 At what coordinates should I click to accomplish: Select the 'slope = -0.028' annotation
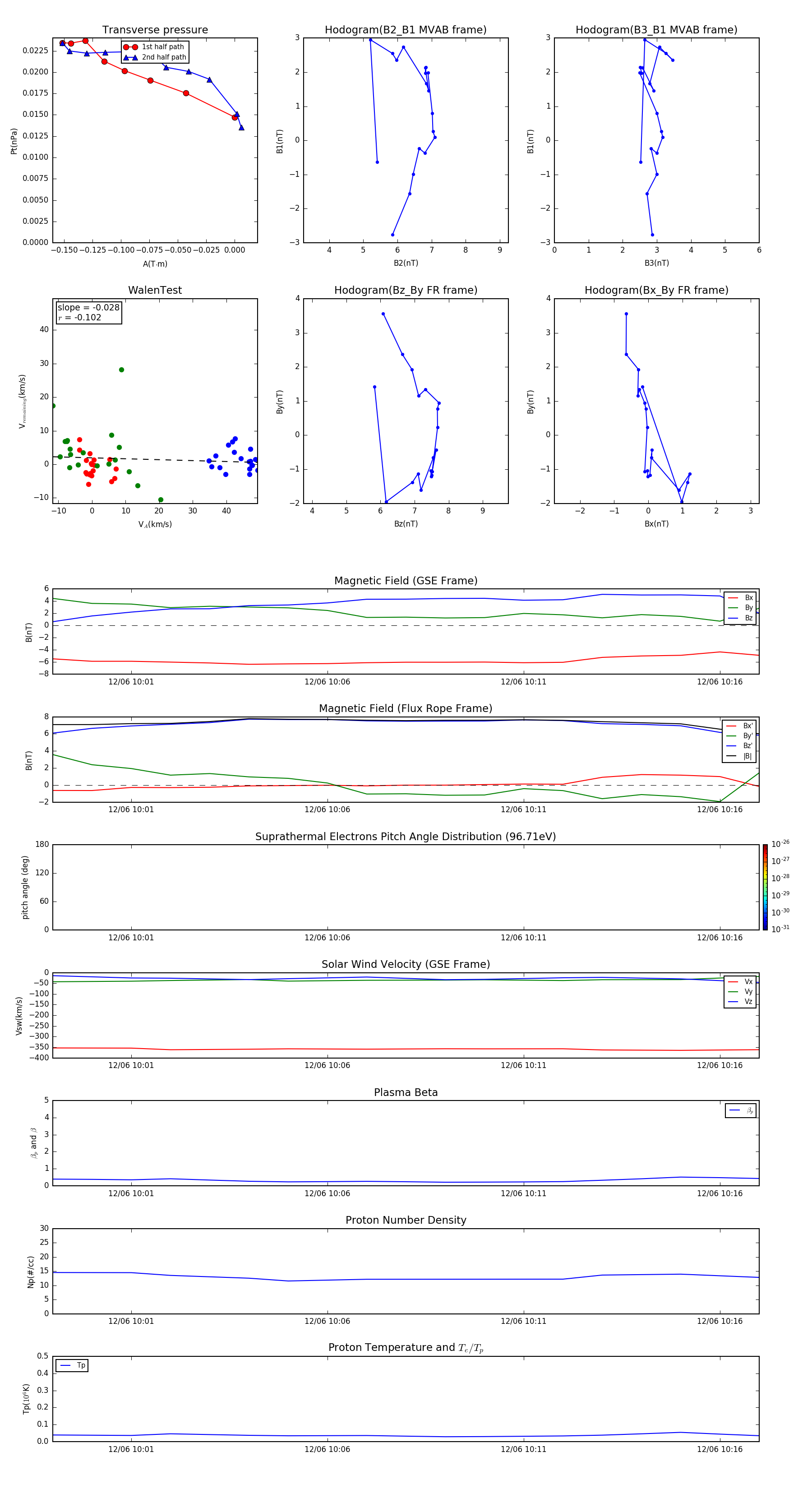[x=88, y=308]
